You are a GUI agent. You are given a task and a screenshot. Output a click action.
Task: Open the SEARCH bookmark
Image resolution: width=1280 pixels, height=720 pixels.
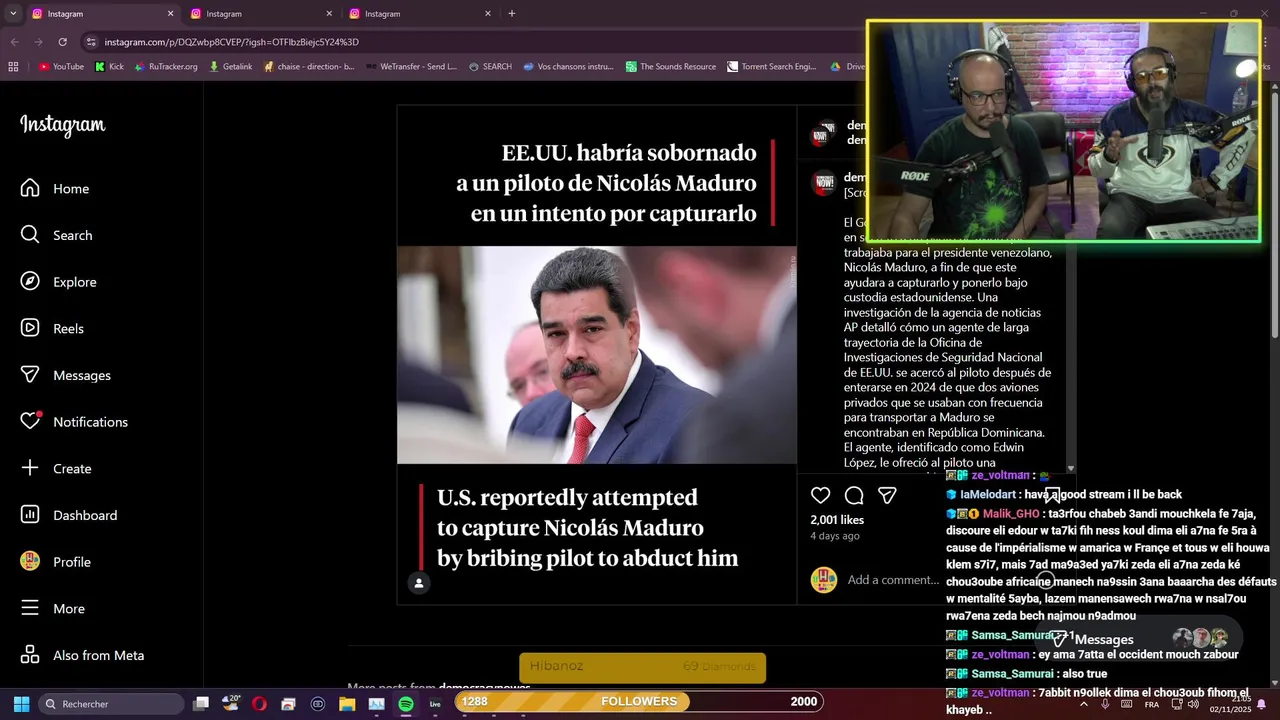490,67
